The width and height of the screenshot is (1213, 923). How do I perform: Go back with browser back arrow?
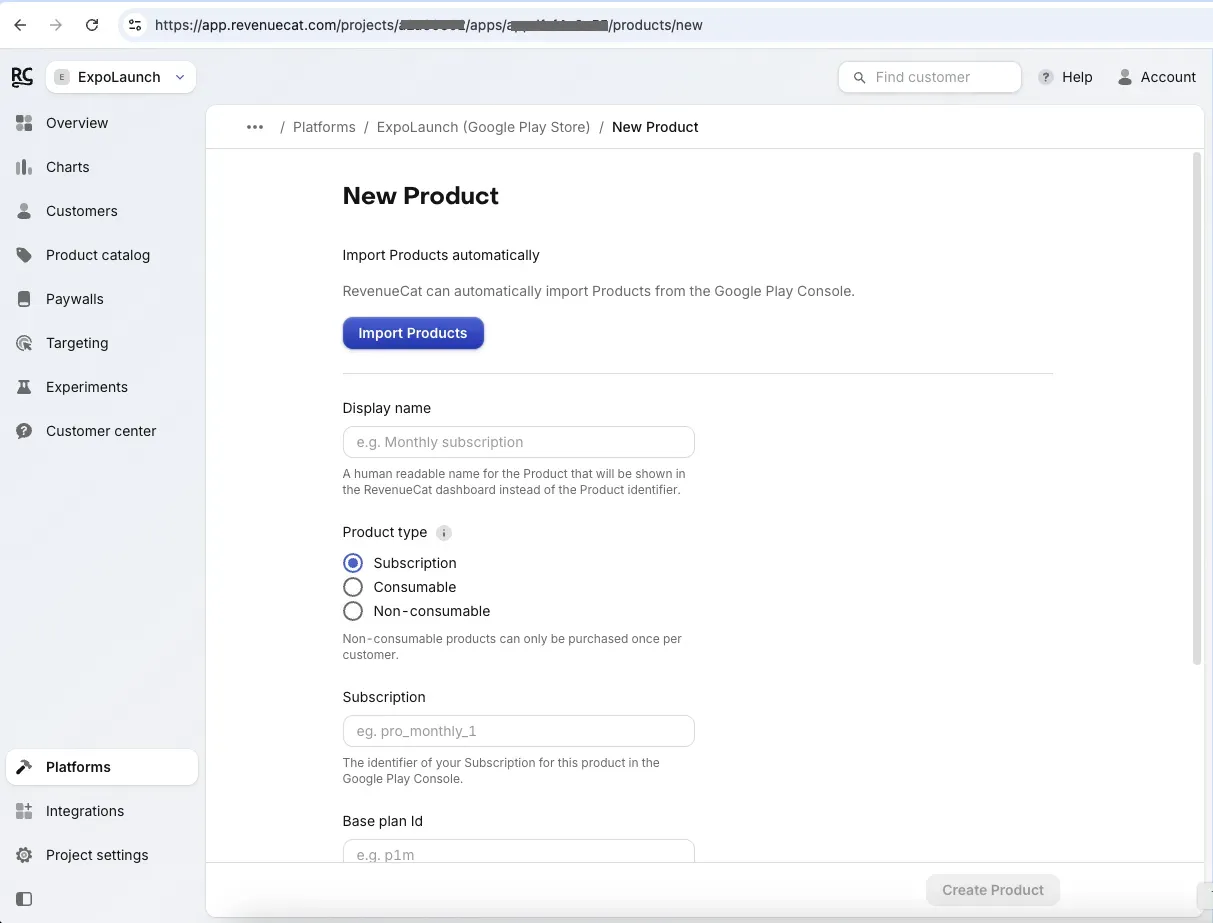coord(20,25)
